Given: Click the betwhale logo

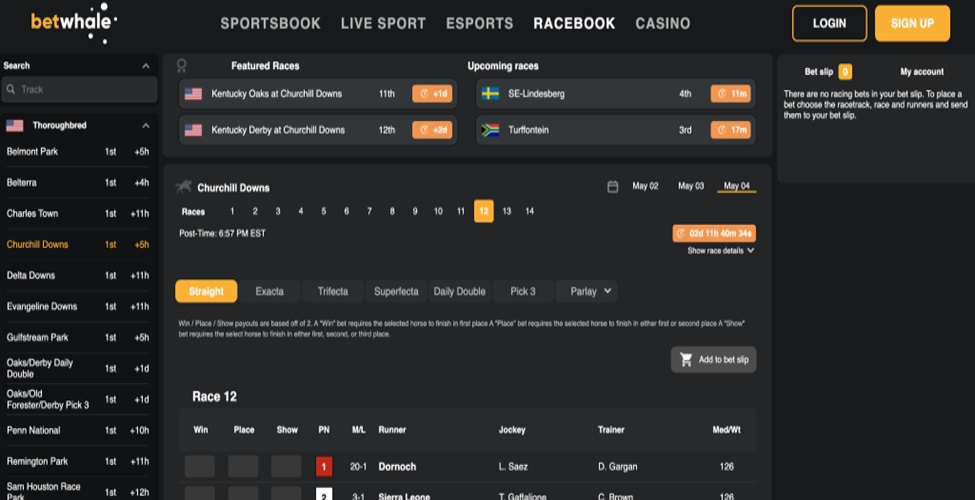Looking at the screenshot, I should (x=74, y=22).
